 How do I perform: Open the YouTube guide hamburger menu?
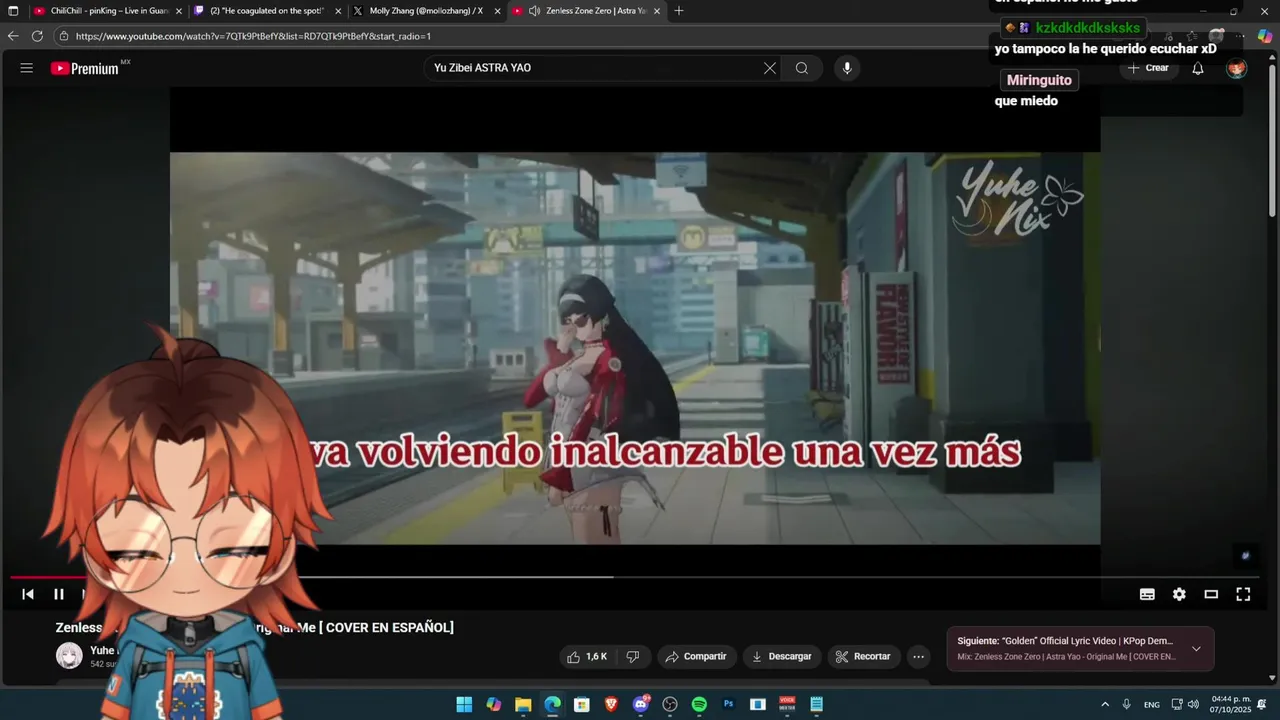tap(27, 68)
